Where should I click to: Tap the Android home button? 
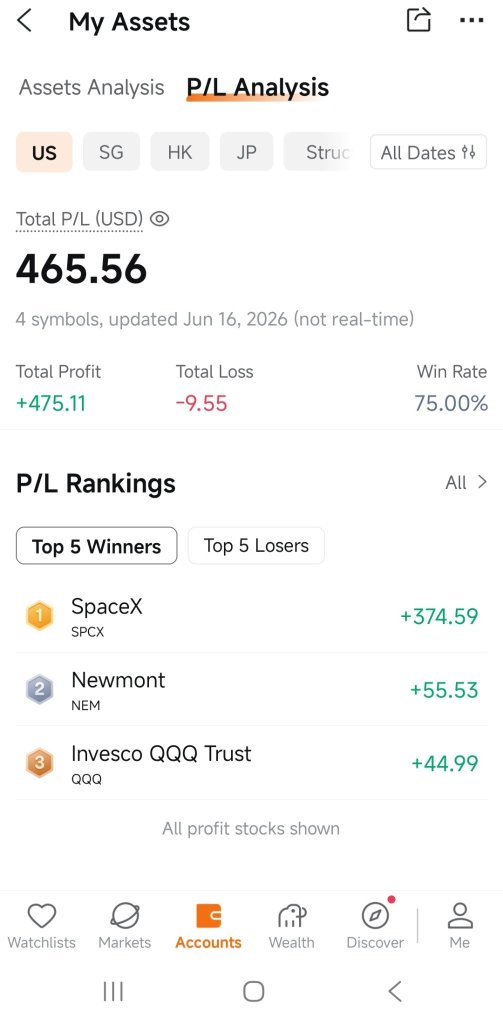pyautogui.click(x=253, y=991)
